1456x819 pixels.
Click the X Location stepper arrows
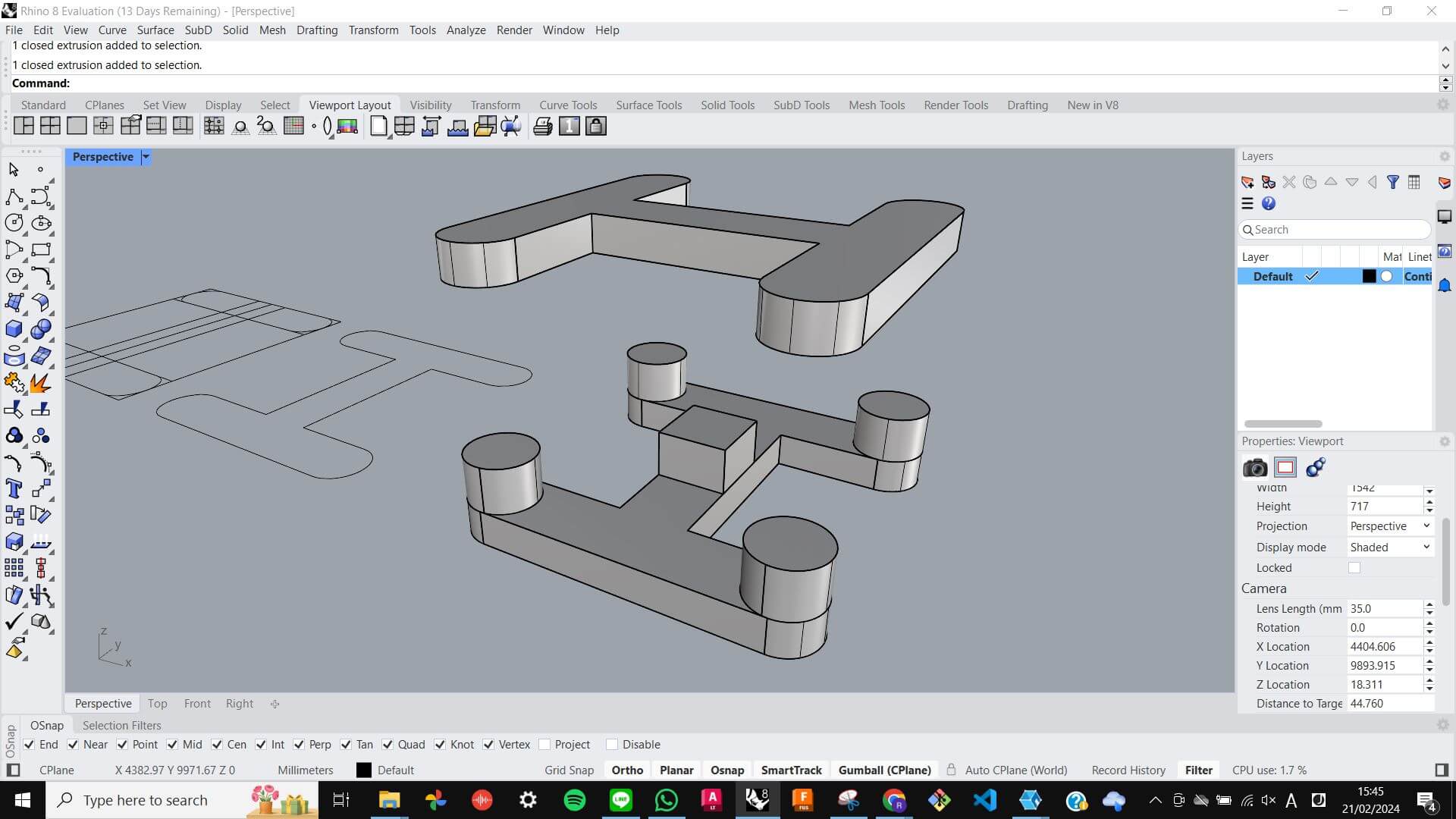(1429, 647)
